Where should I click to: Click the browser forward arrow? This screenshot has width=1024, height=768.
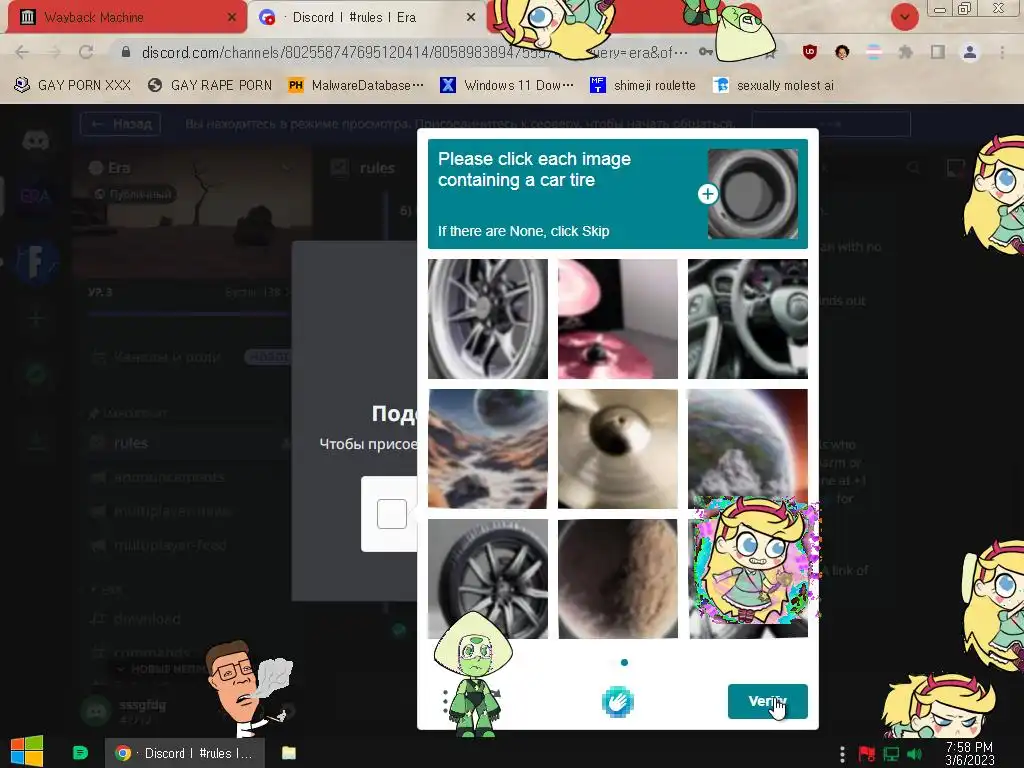[x=55, y=52]
